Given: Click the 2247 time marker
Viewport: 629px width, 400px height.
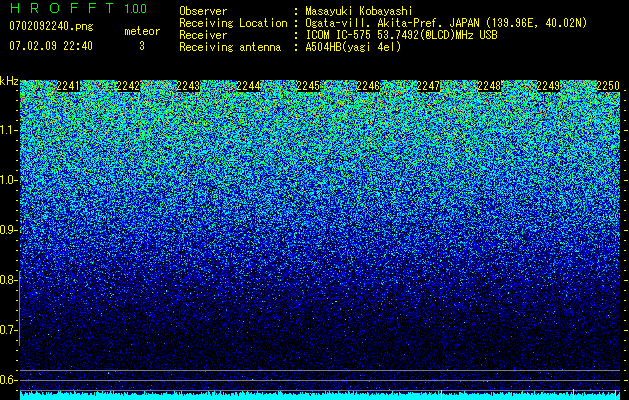Looking at the screenshot, I should 428,86.
